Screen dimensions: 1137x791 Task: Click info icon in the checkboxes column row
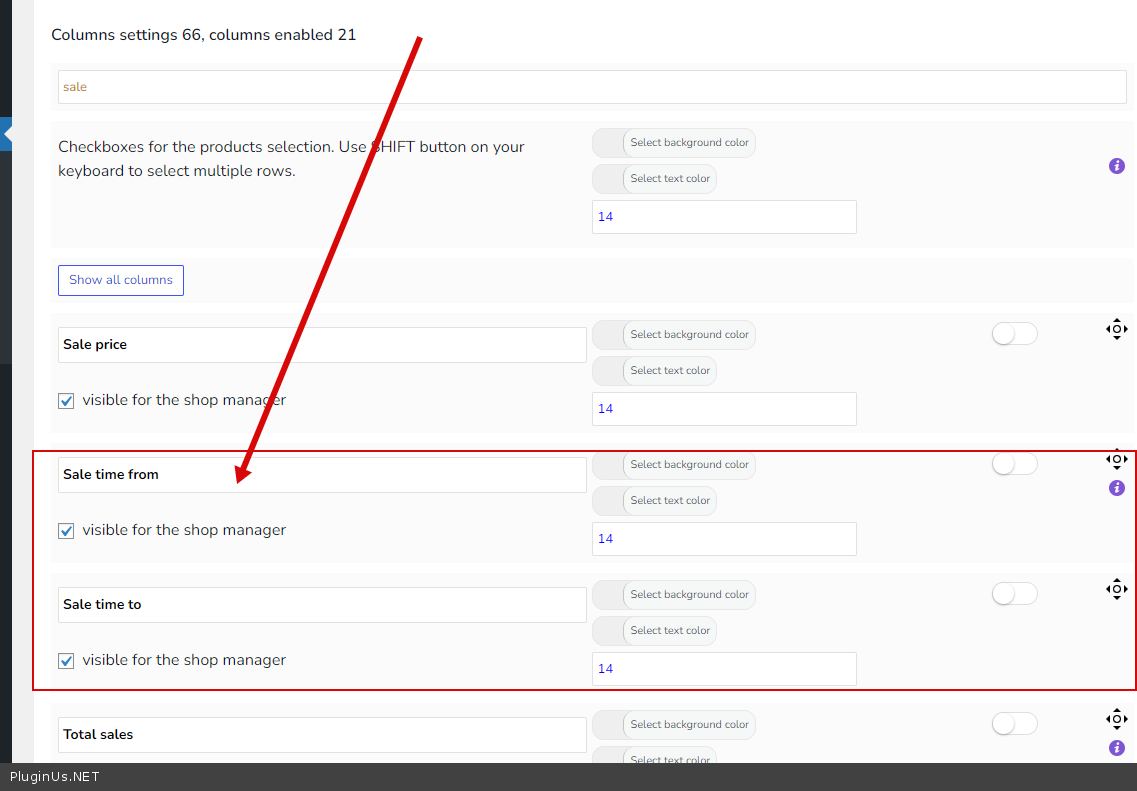pos(1117,166)
